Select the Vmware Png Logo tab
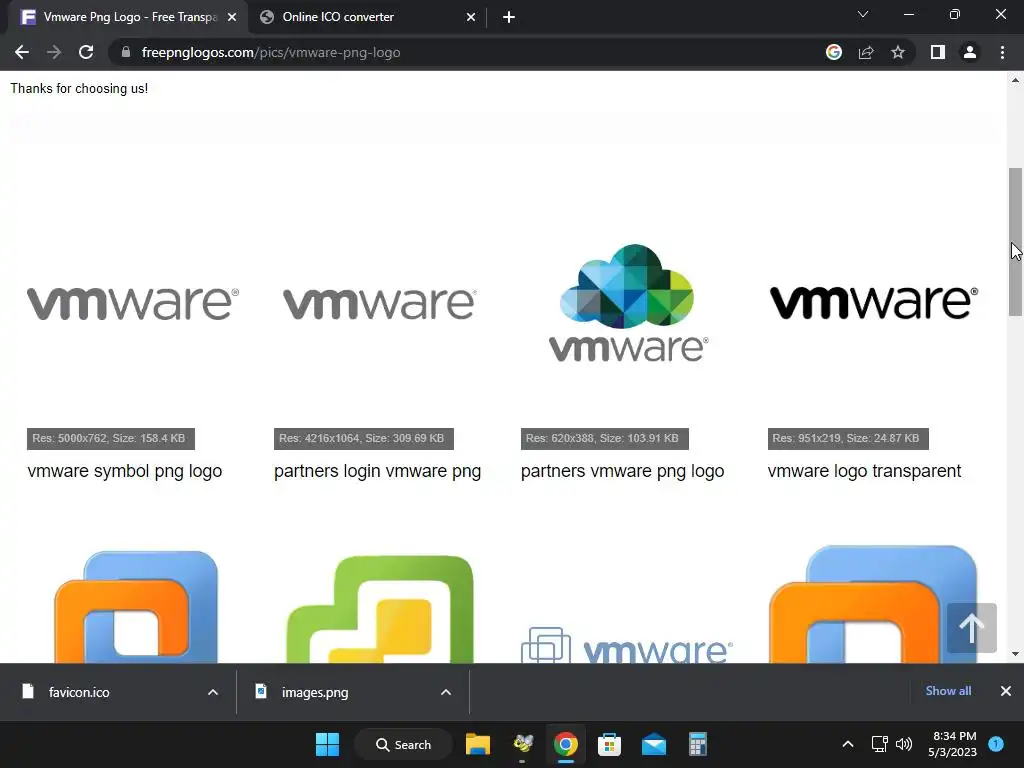 128,18
